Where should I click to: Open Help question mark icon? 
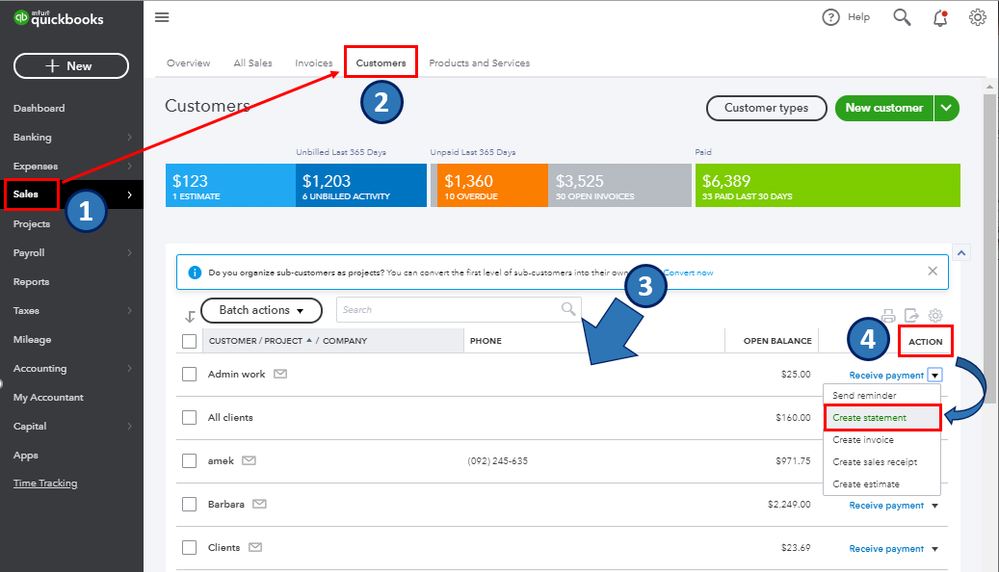830,17
